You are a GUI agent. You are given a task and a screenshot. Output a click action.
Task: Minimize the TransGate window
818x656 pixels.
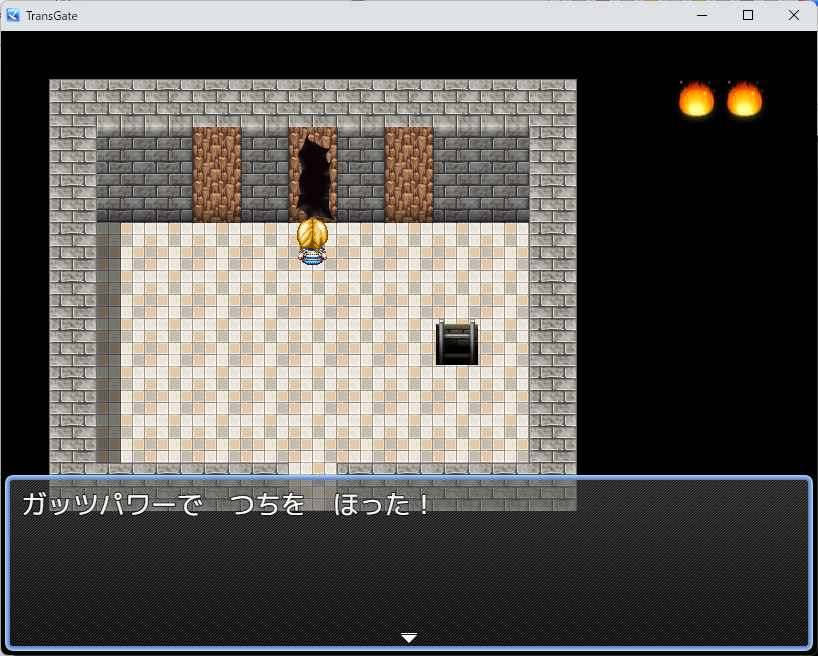(x=702, y=15)
